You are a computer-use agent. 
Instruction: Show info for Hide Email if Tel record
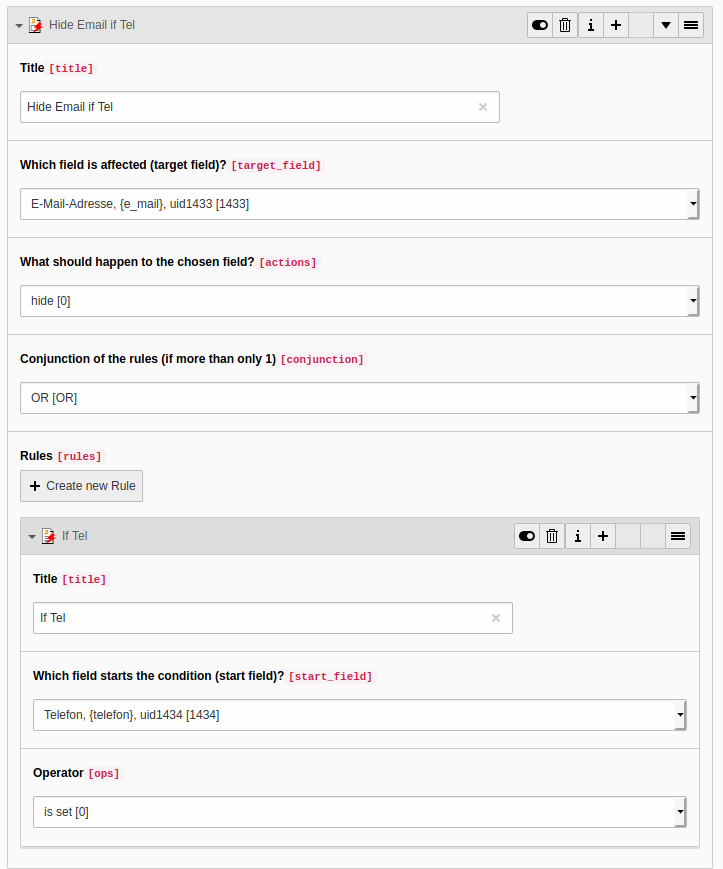(x=591, y=25)
